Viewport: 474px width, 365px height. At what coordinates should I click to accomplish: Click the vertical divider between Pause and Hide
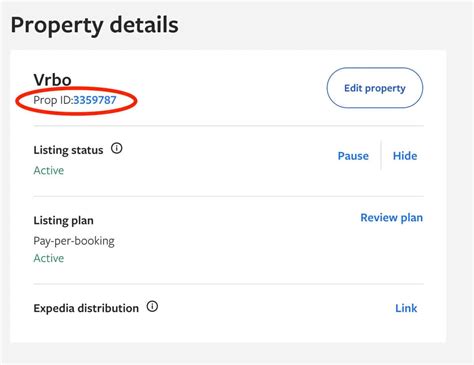(x=381, y=156)
